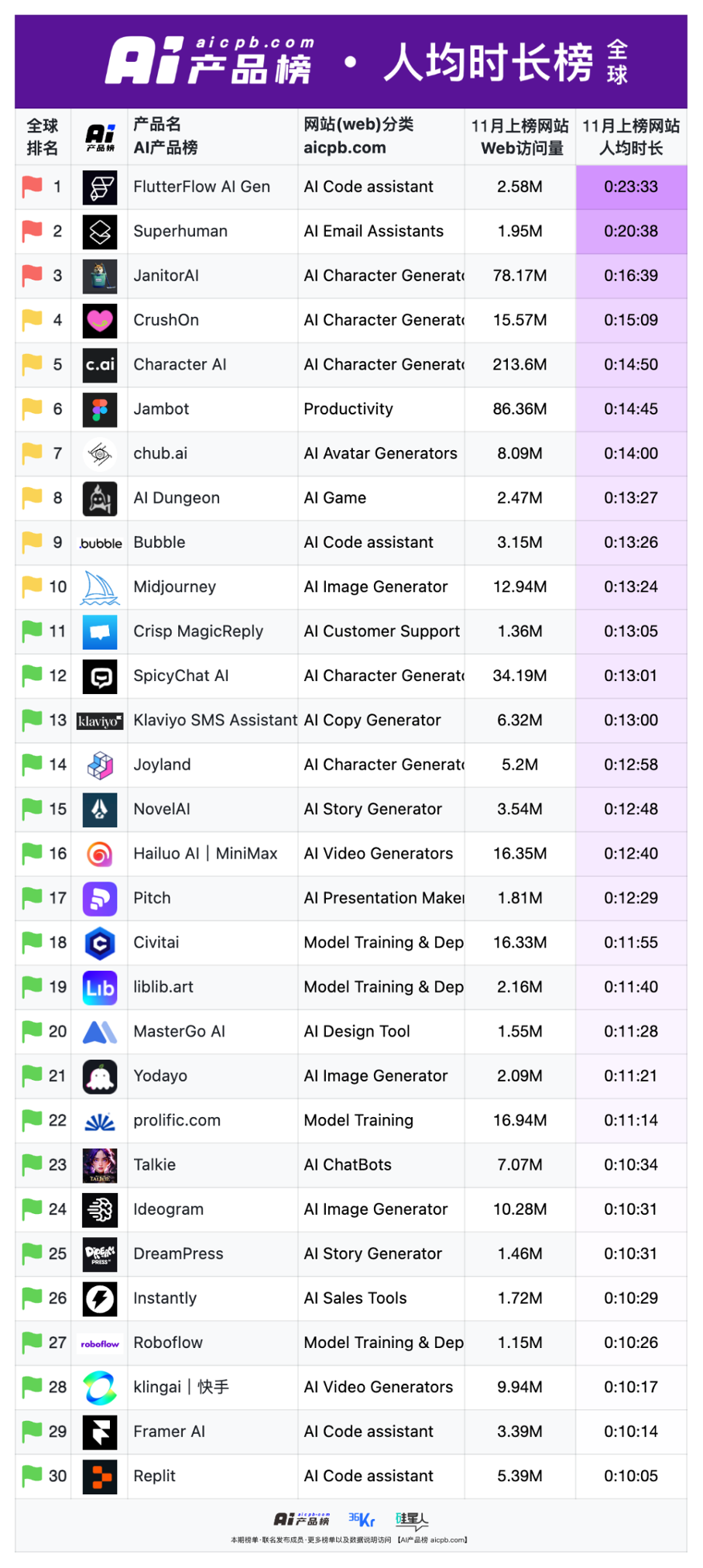This screenshot has width=703, height=1568.
Task: Select the Character AI product name
Action: point(180,364)
